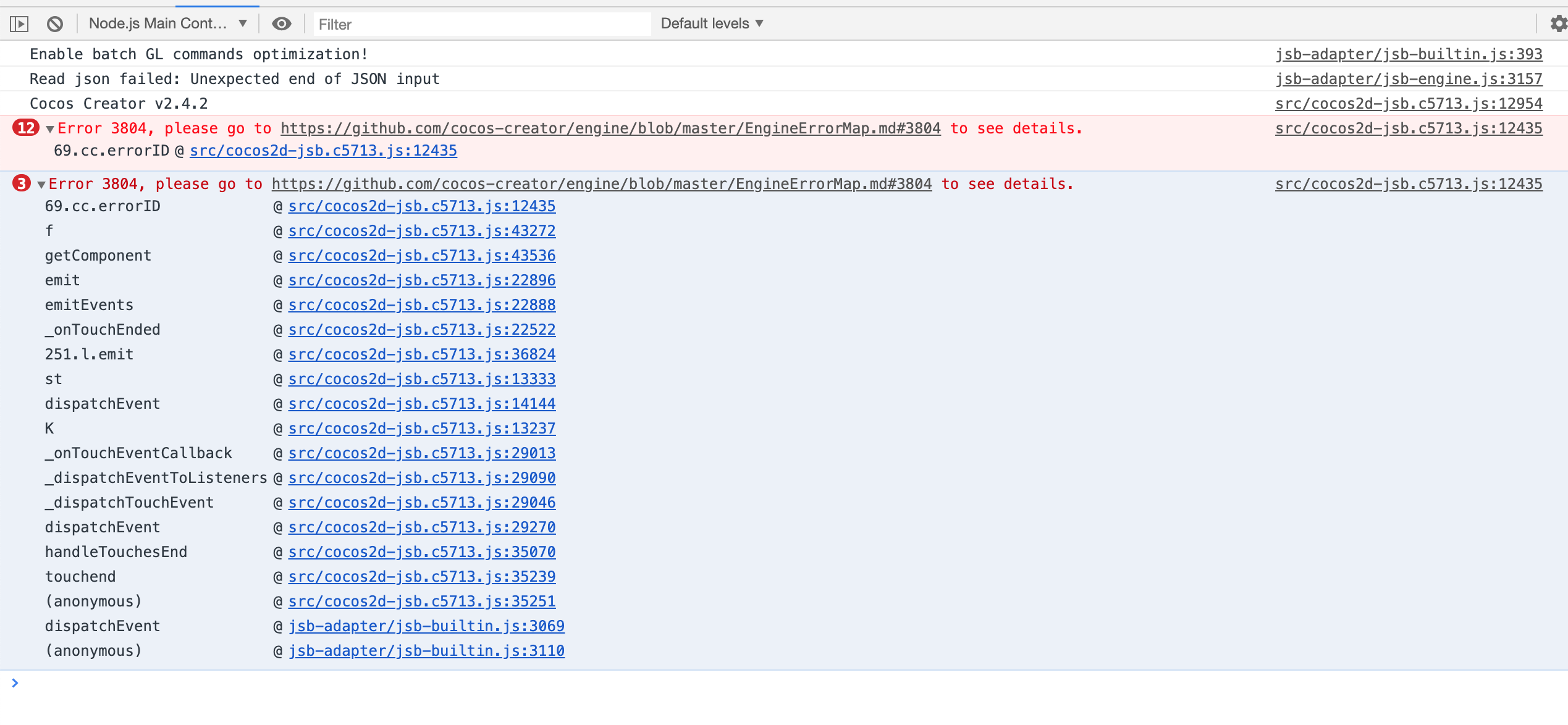Image resolution: width=1568 pixels, height=725 pixels.
Task: Click the eye live expression icon
Action: click(282, 24)
